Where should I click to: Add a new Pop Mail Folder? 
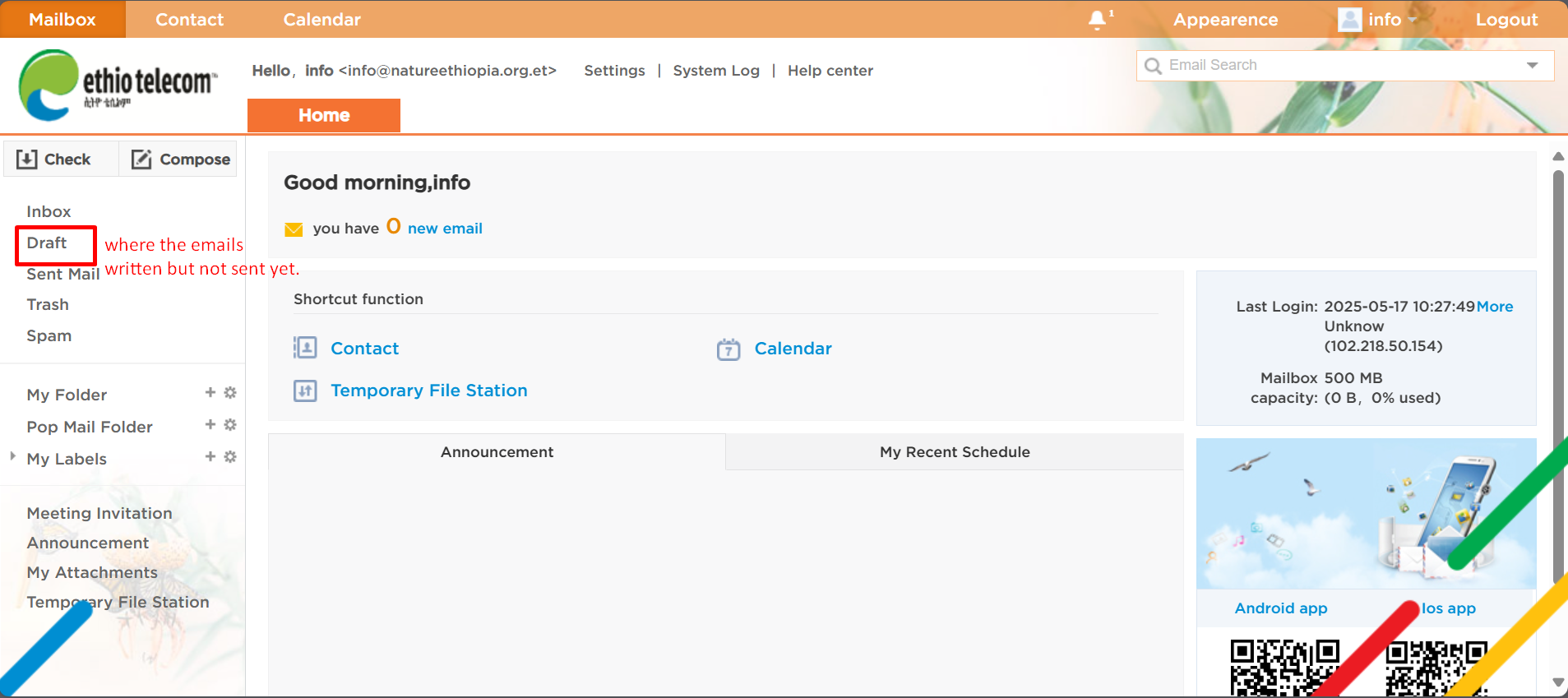click(x=210, y=425)
